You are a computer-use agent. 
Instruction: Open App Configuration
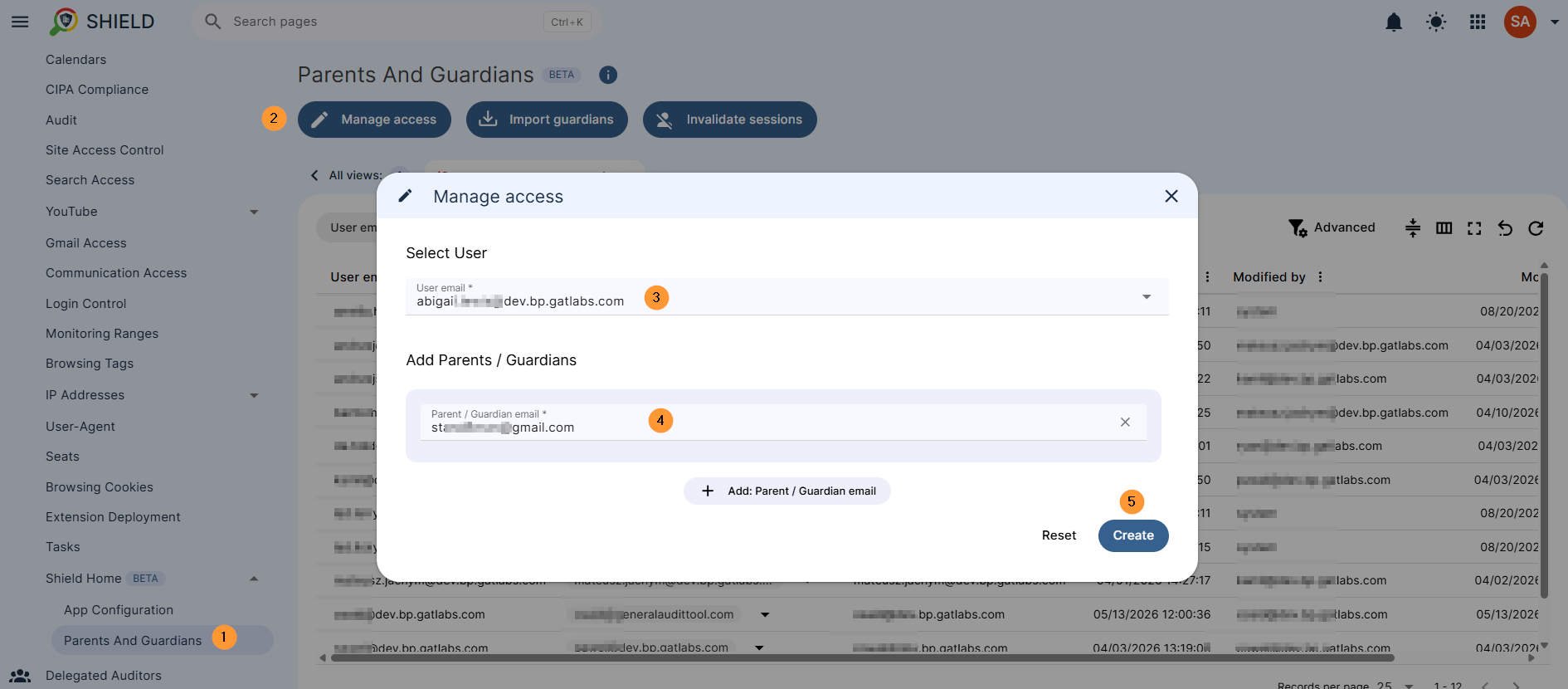pyautogui.click(x=119, y=610)
